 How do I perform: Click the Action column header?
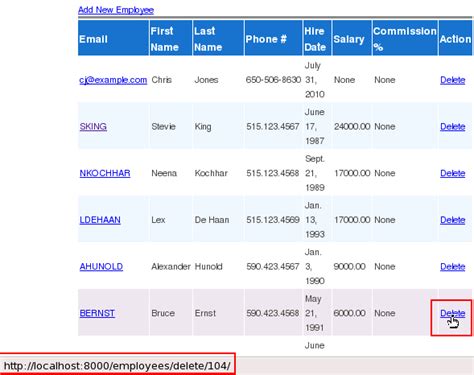point(455,38)
